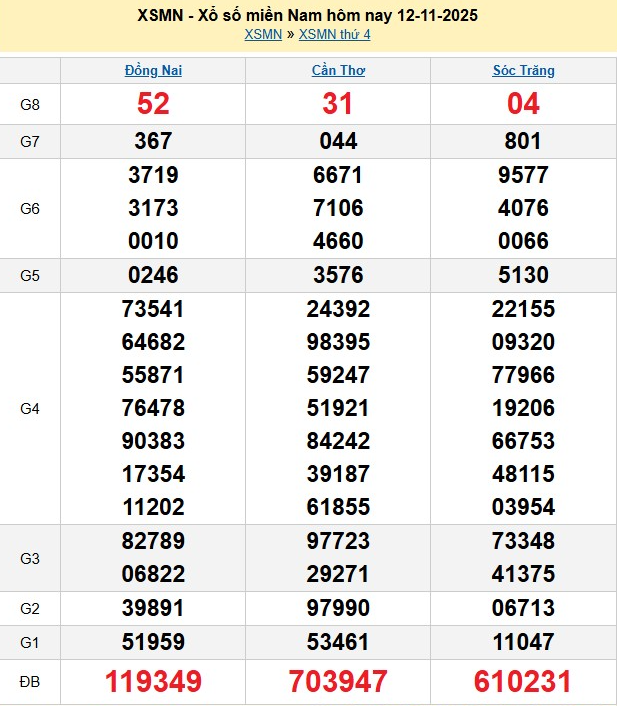The width and height of the screenshot is (617, 706).
Task: Click the red G8 number 52
Action: [x=153, y=104]
